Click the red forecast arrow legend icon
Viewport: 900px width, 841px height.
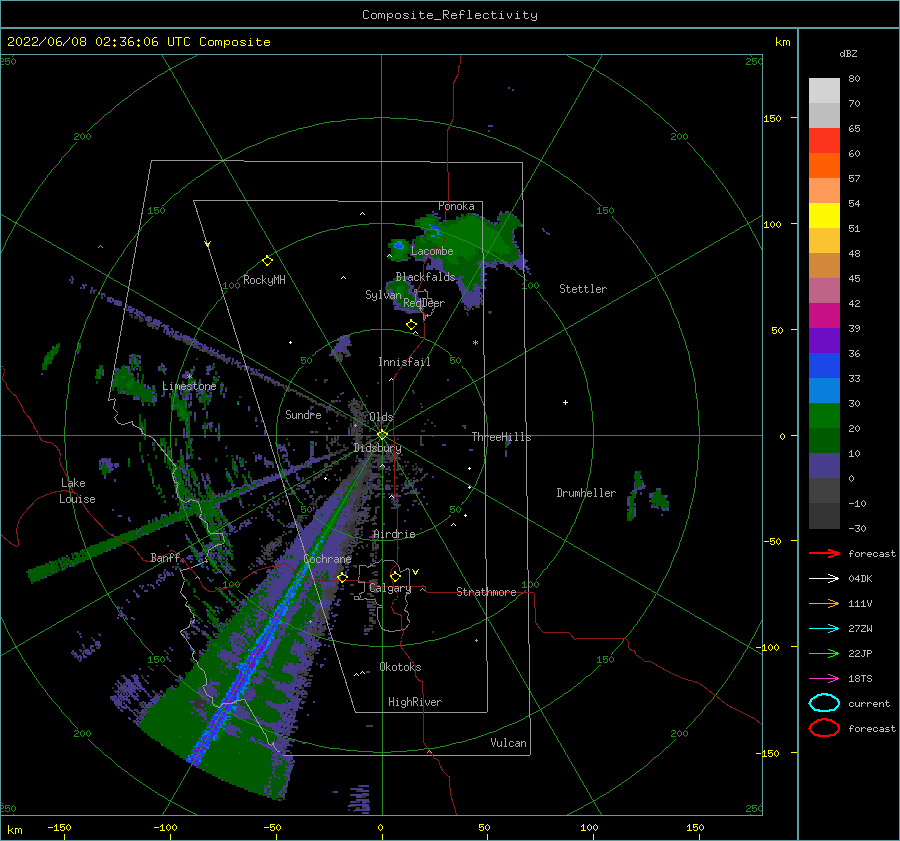click(x=824, y=553)
